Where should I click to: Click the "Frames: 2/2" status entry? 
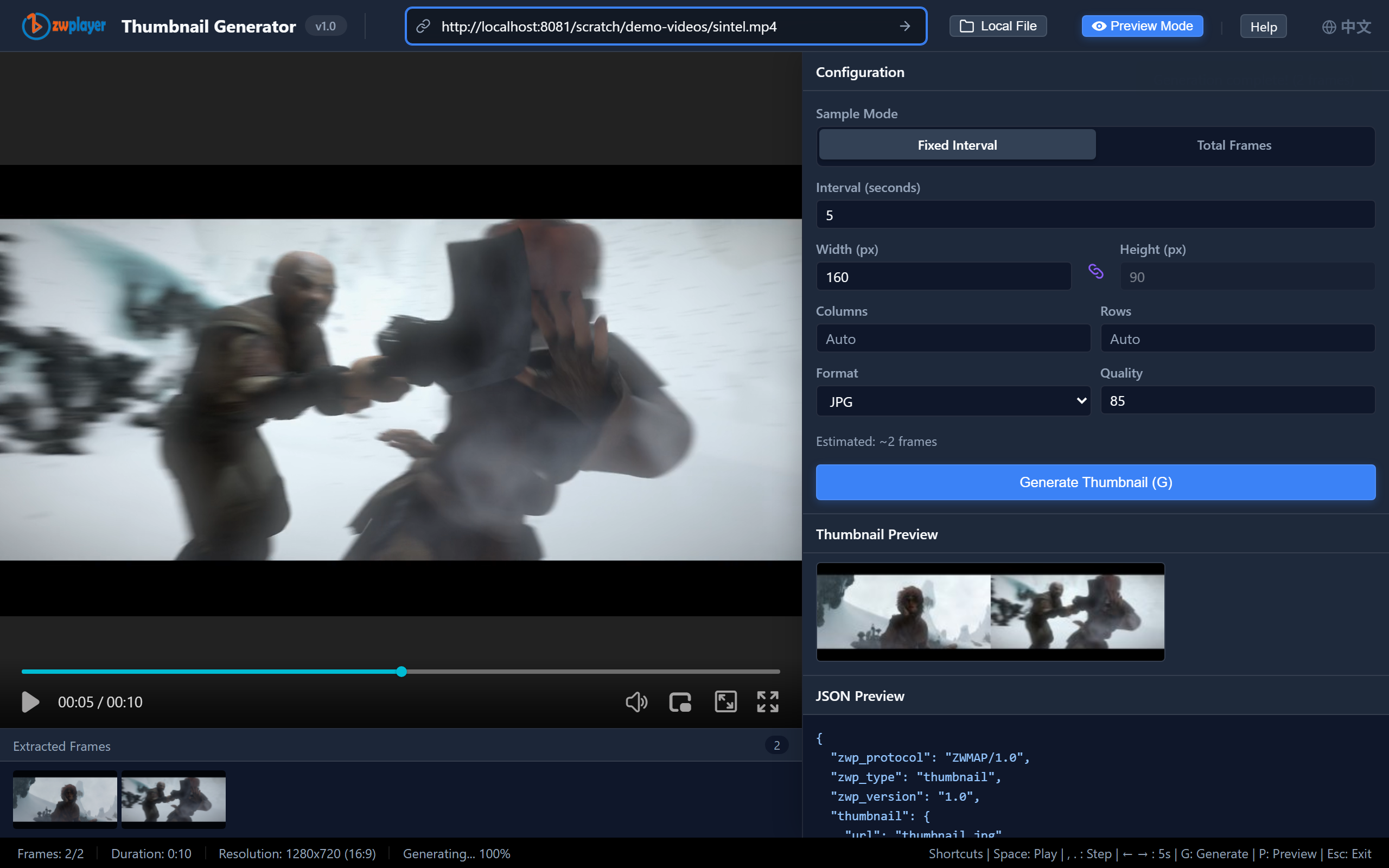(x=50, y=854)
